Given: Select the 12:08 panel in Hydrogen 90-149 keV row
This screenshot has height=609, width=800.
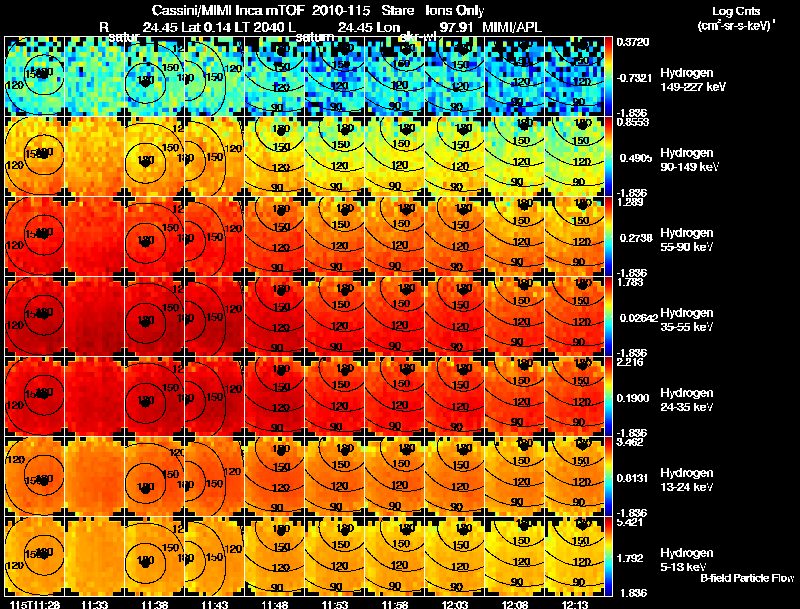Looking at the screenshot, I should tap(515, 156).
